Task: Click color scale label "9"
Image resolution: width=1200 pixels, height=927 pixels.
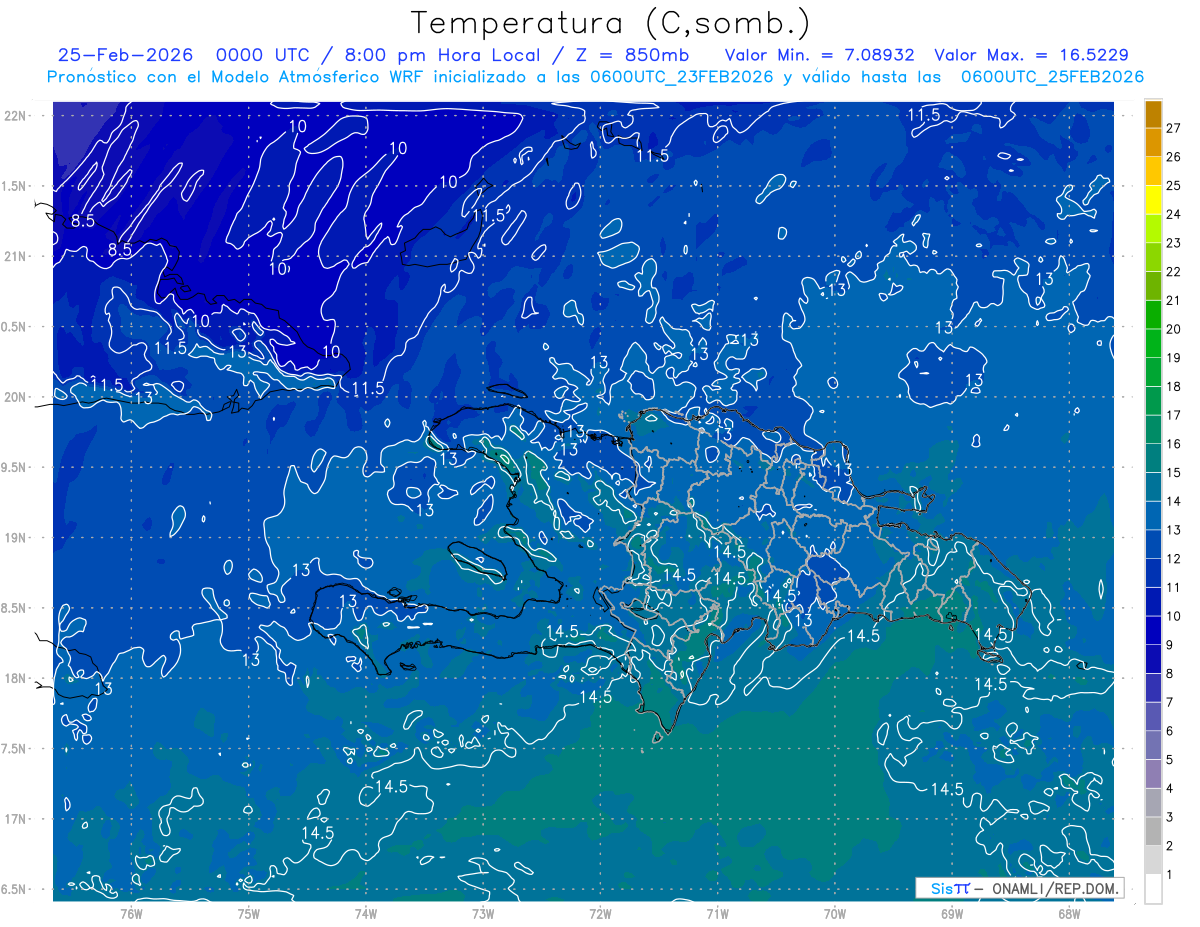Action: 1169,645
